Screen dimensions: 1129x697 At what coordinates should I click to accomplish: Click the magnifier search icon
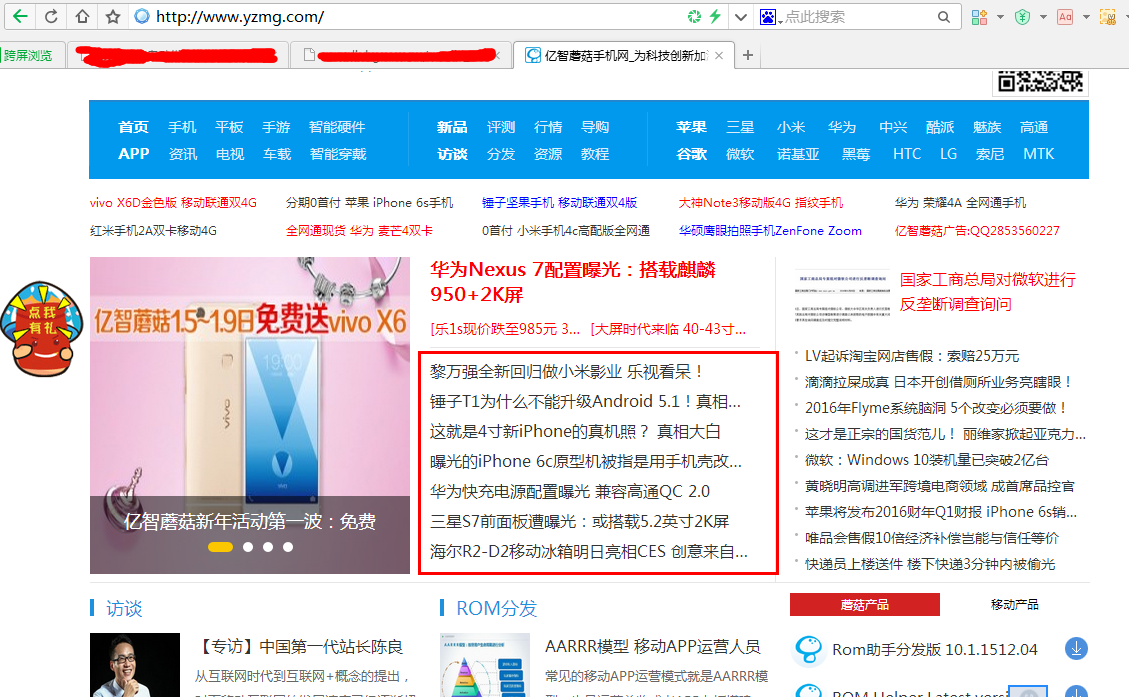tap(943, 17)
